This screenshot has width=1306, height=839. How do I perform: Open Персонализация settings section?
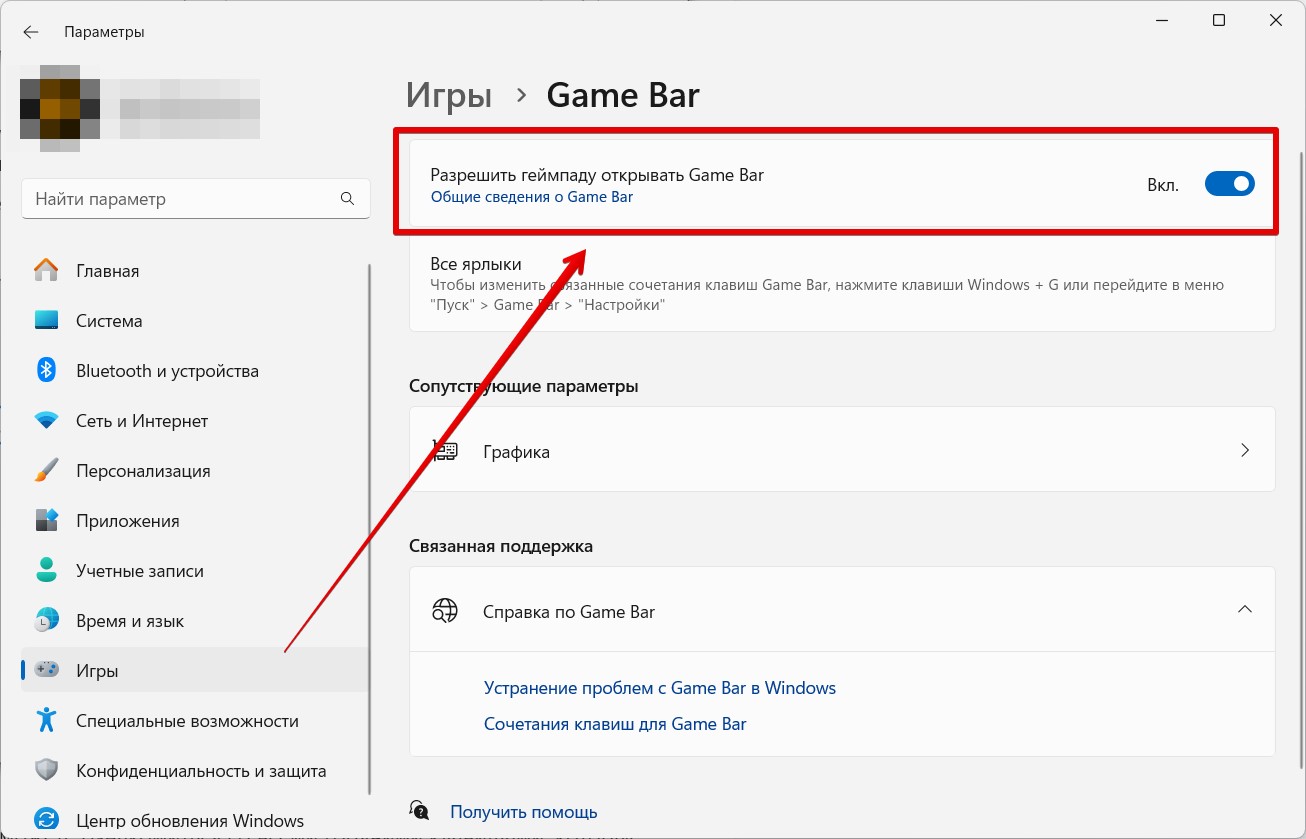click(x=195, y=471)
